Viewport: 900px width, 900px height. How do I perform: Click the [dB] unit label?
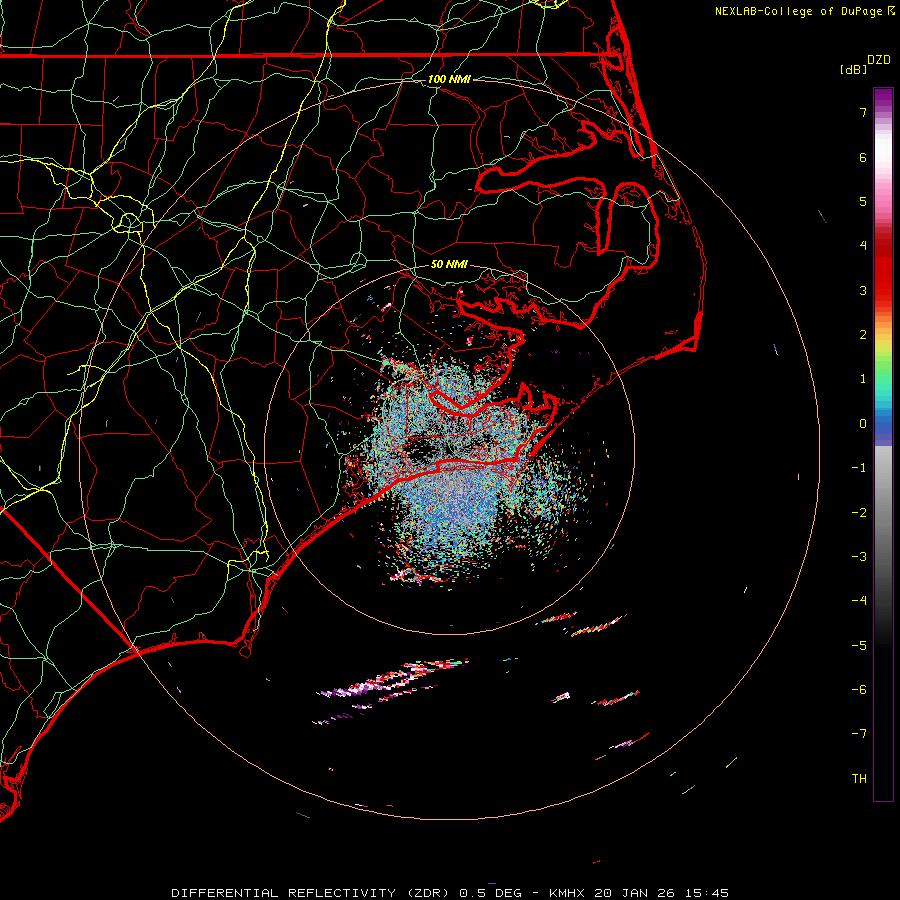(853, 69)
